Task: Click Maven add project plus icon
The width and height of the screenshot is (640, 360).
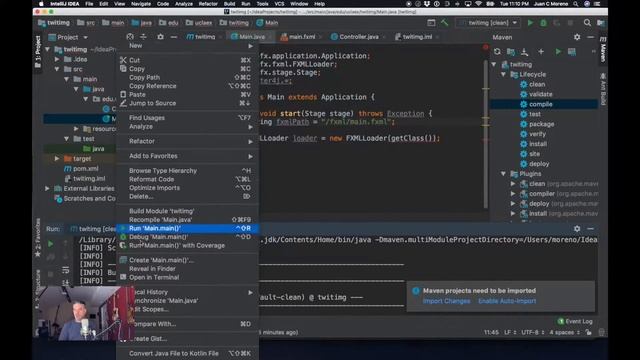Action: (x=541, y=52)
